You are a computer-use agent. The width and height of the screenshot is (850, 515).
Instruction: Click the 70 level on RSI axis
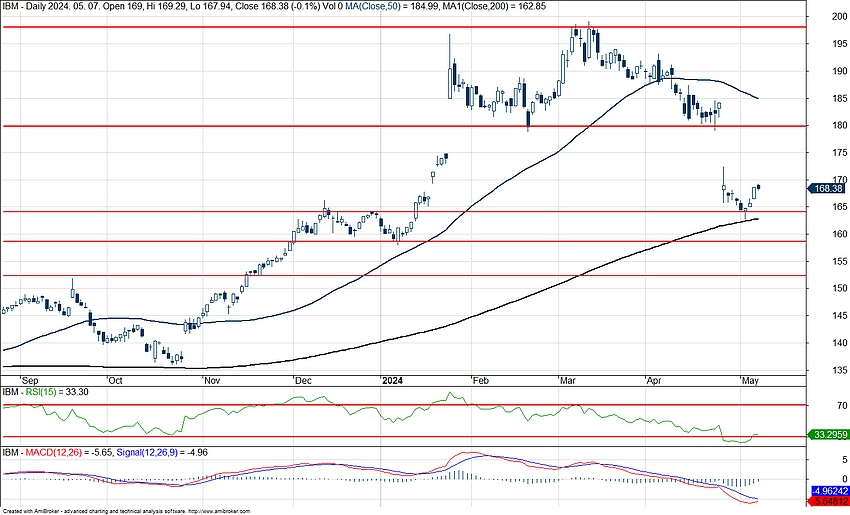coord(842,405)
